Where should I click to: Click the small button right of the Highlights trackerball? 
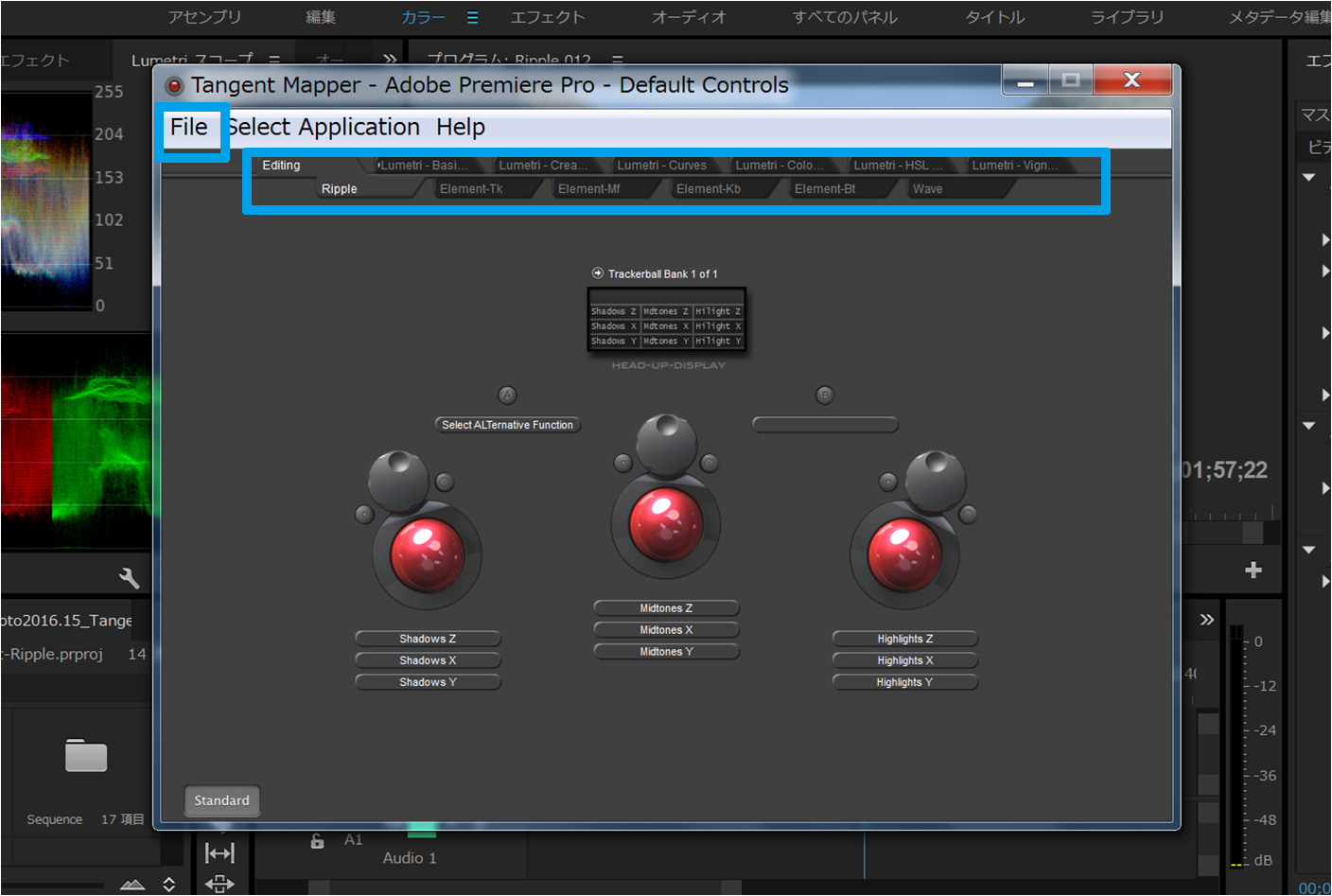pos(968,515)
